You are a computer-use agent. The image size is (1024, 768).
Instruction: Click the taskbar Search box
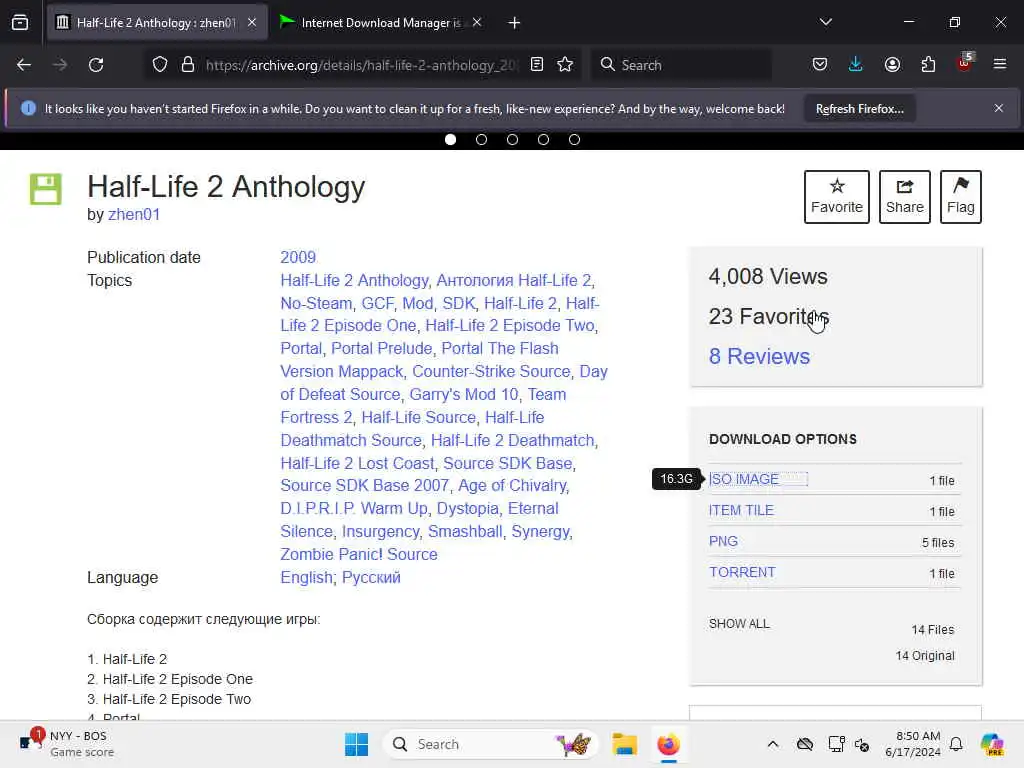click(490, 744)
